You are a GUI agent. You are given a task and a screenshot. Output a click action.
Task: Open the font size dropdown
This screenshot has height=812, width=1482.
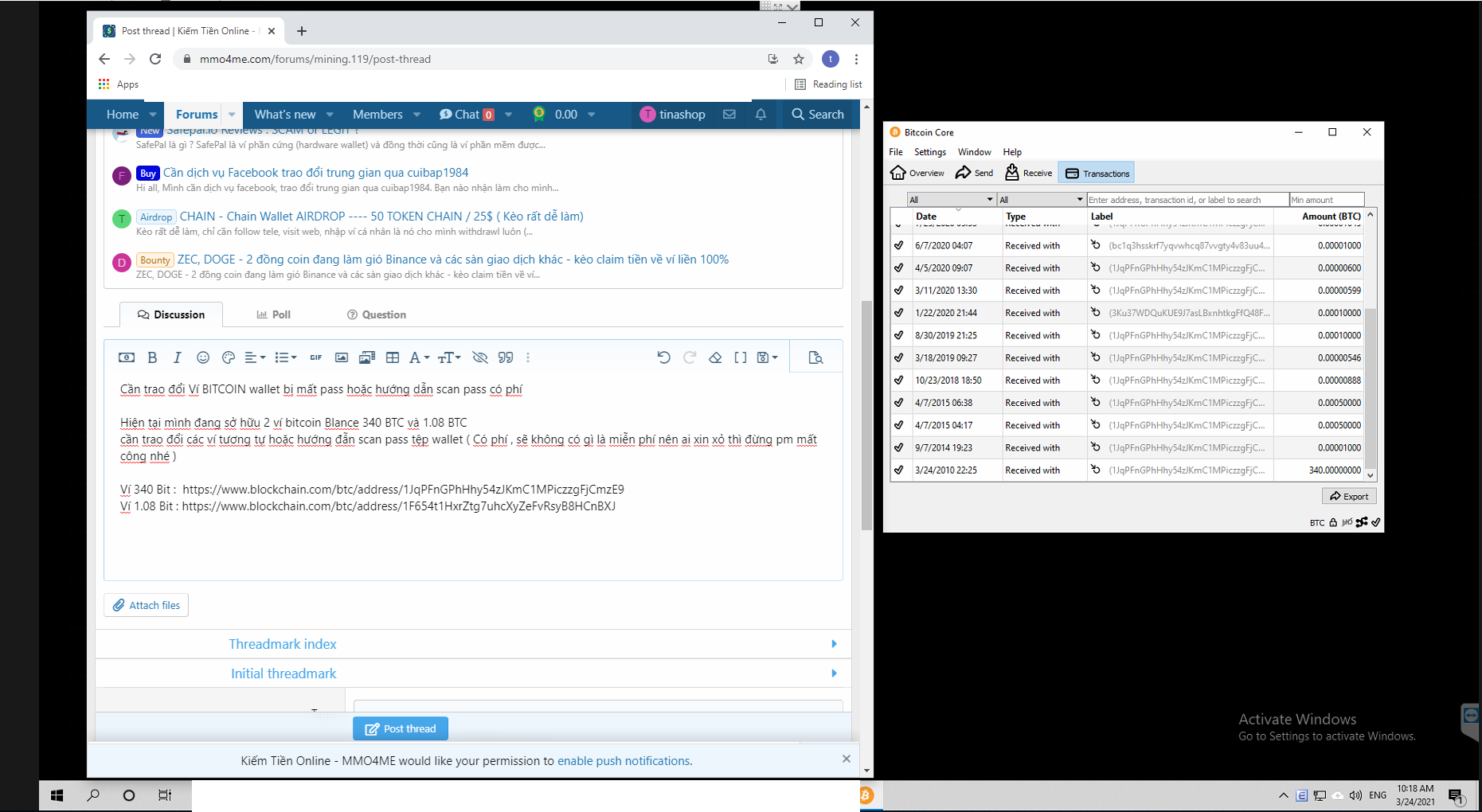[x=449, y=358]
